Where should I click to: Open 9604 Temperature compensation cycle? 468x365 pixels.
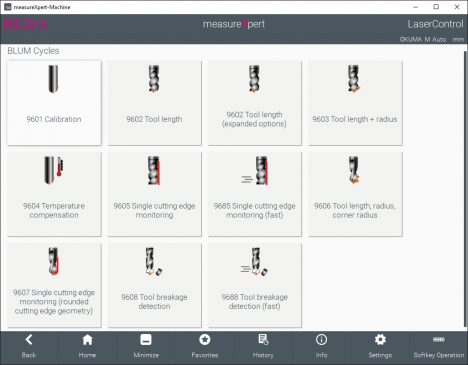[x=54, y=194]
